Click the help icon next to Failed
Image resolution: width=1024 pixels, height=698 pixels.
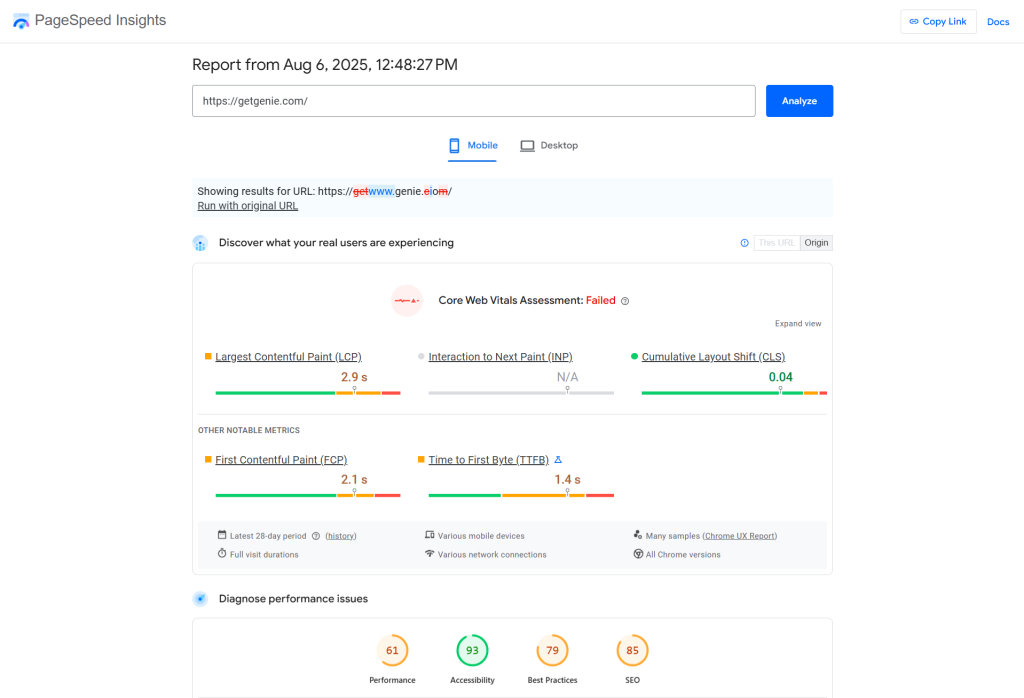[625, 301]
